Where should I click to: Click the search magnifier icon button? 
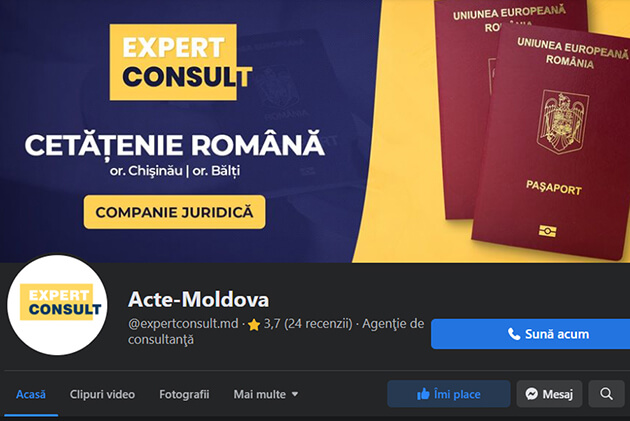[606, 394]
